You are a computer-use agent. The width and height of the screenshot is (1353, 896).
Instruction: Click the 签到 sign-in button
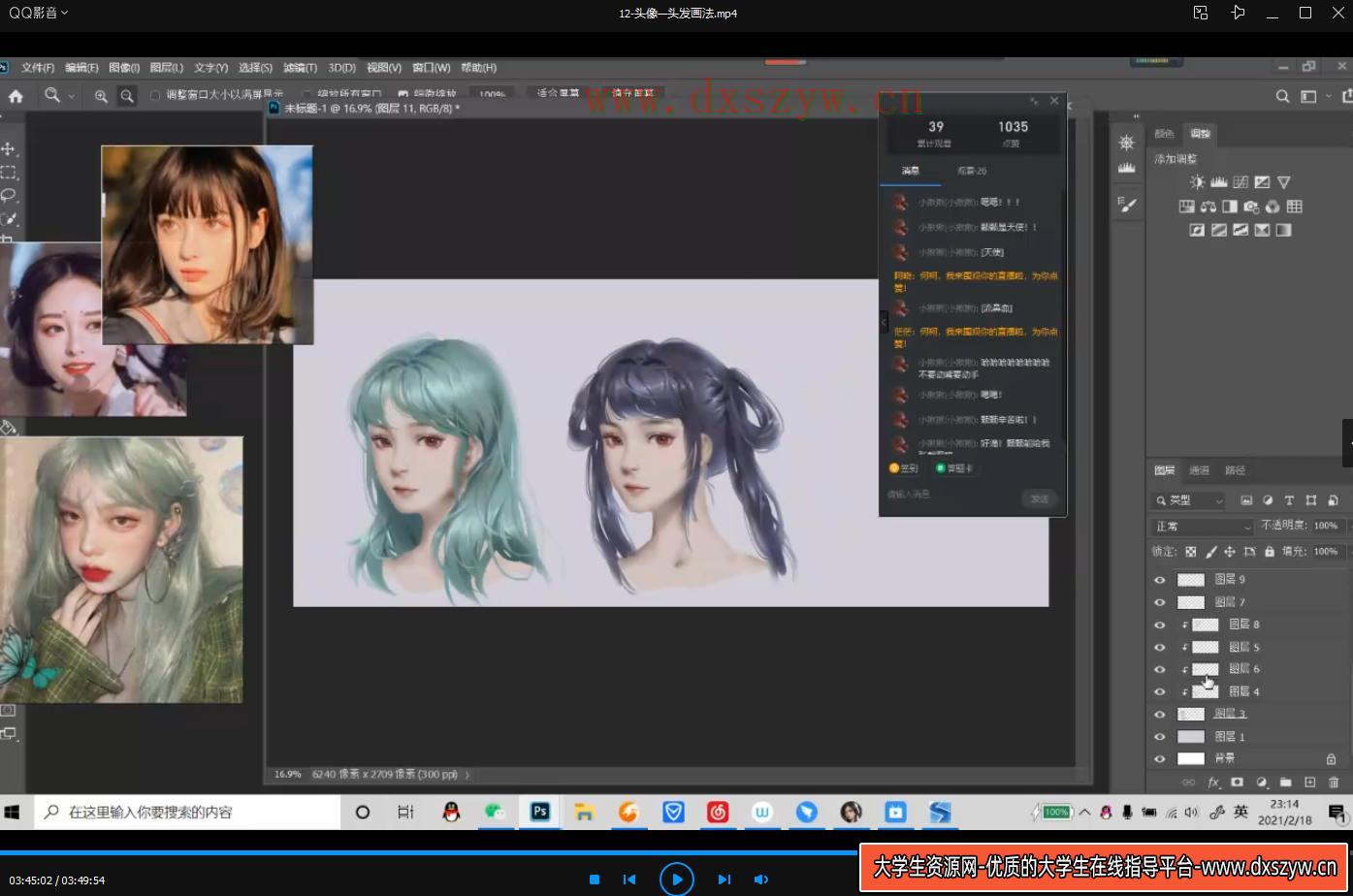tap(903, 468)
